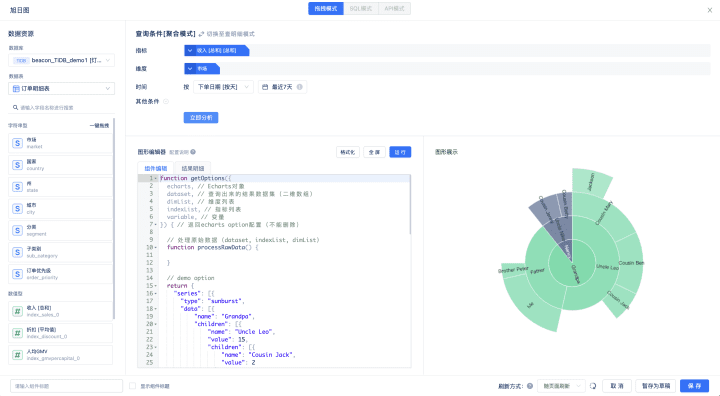Viewport: 720px width, 396px height.
Task: Select the 组件编辑 tab
Action: tap(156, 168)
